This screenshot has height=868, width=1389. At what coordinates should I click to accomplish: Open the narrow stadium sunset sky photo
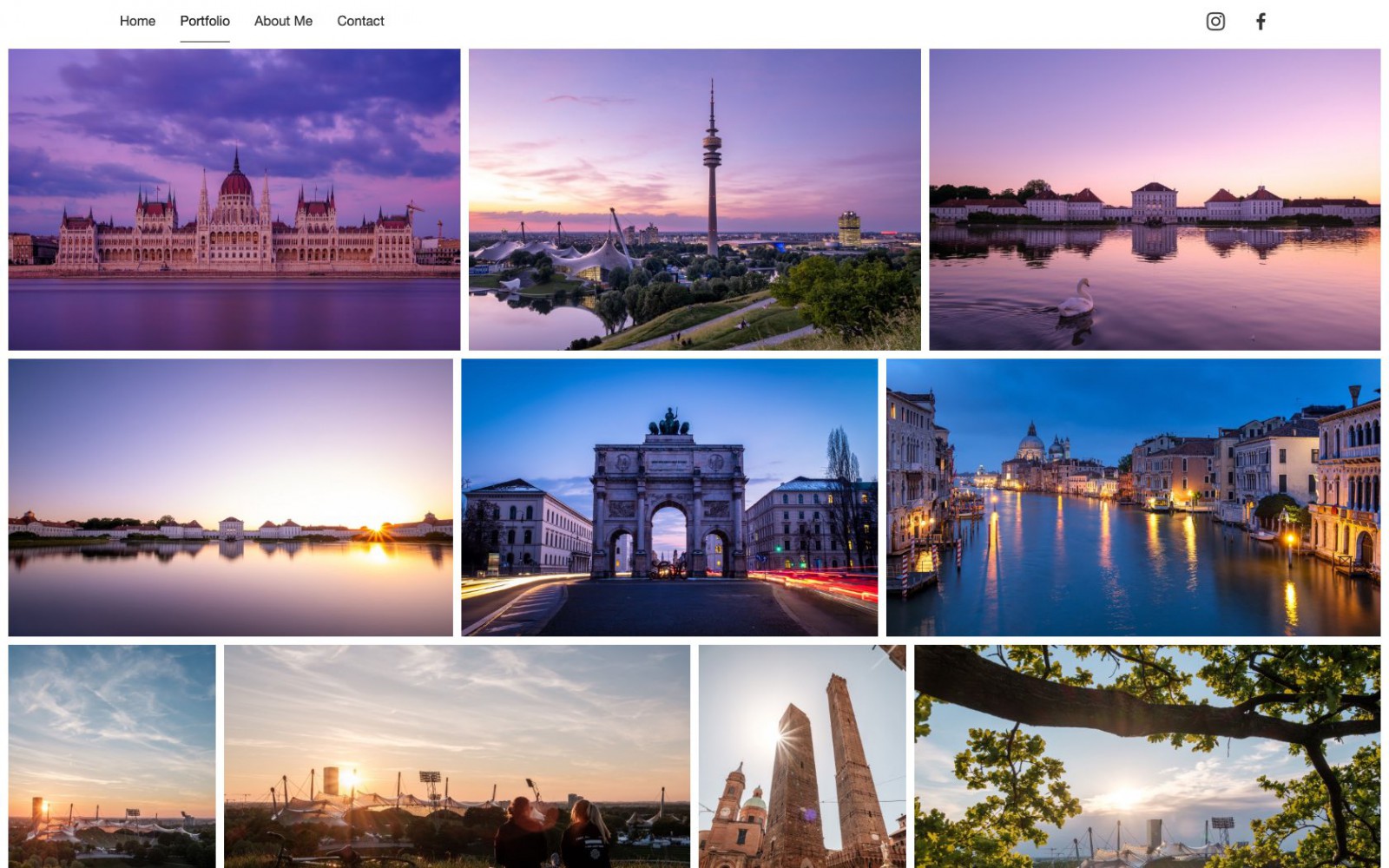tap(112, 756)
